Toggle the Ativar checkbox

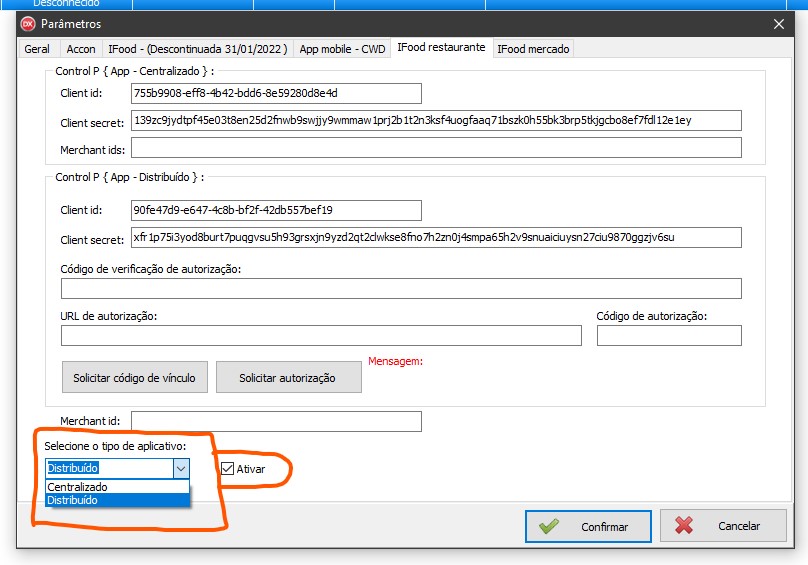pos(227,469)
